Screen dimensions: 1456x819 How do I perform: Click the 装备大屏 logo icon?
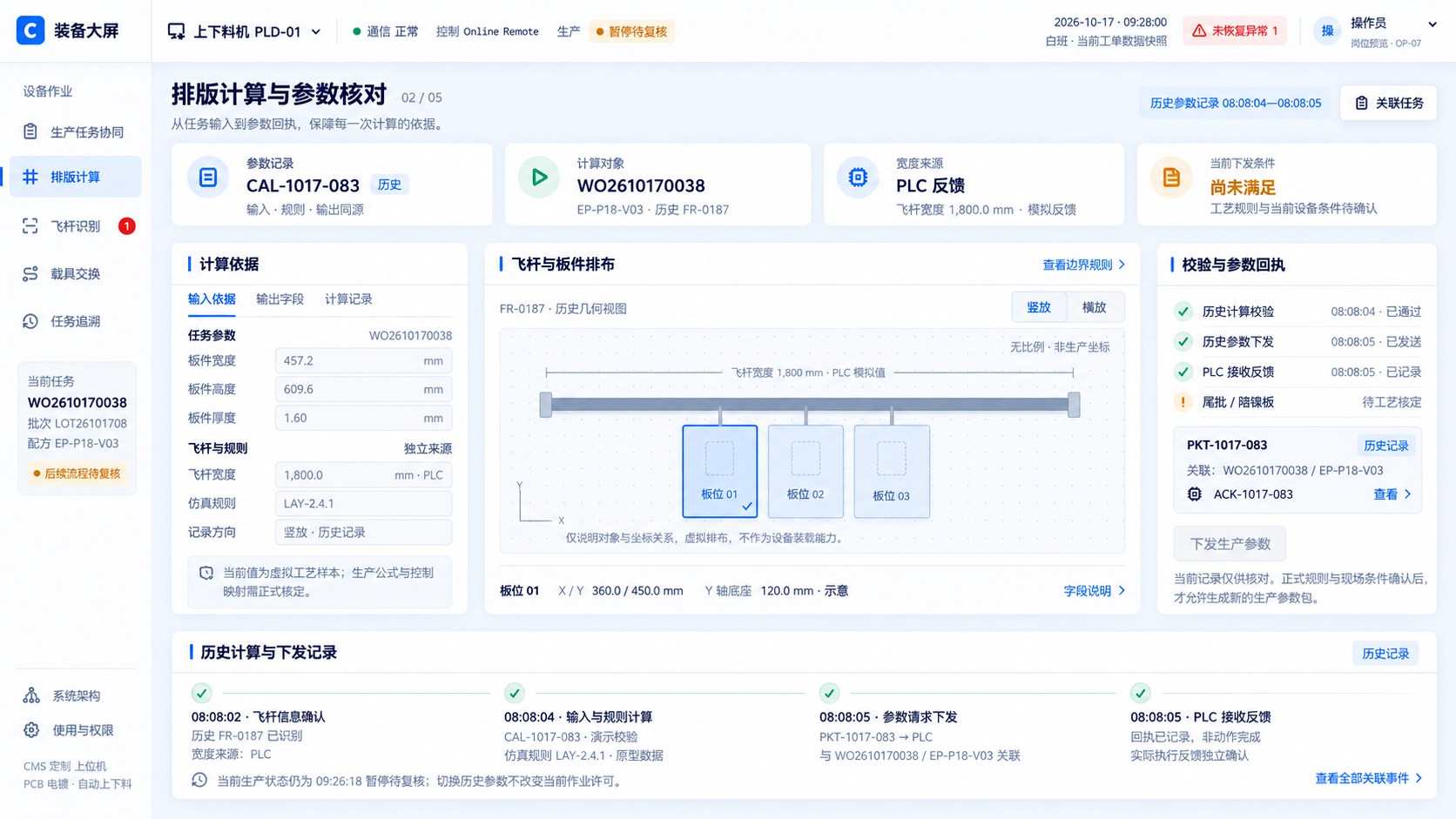point(30,30)
